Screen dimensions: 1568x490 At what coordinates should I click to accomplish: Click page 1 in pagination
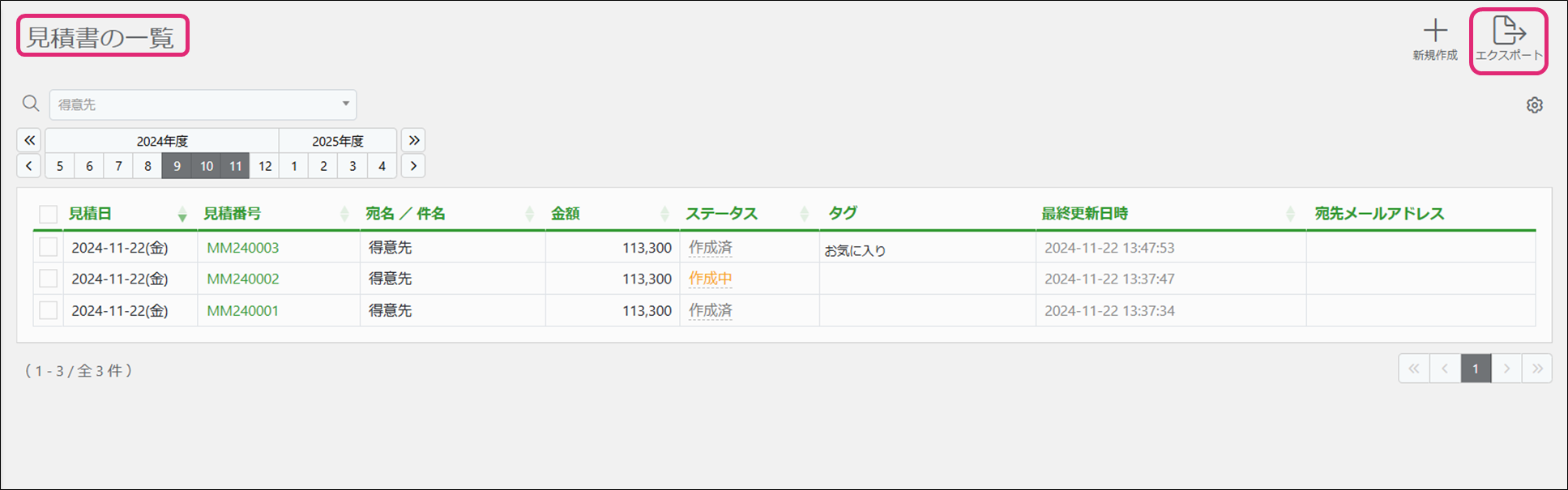coord(1475,369)
